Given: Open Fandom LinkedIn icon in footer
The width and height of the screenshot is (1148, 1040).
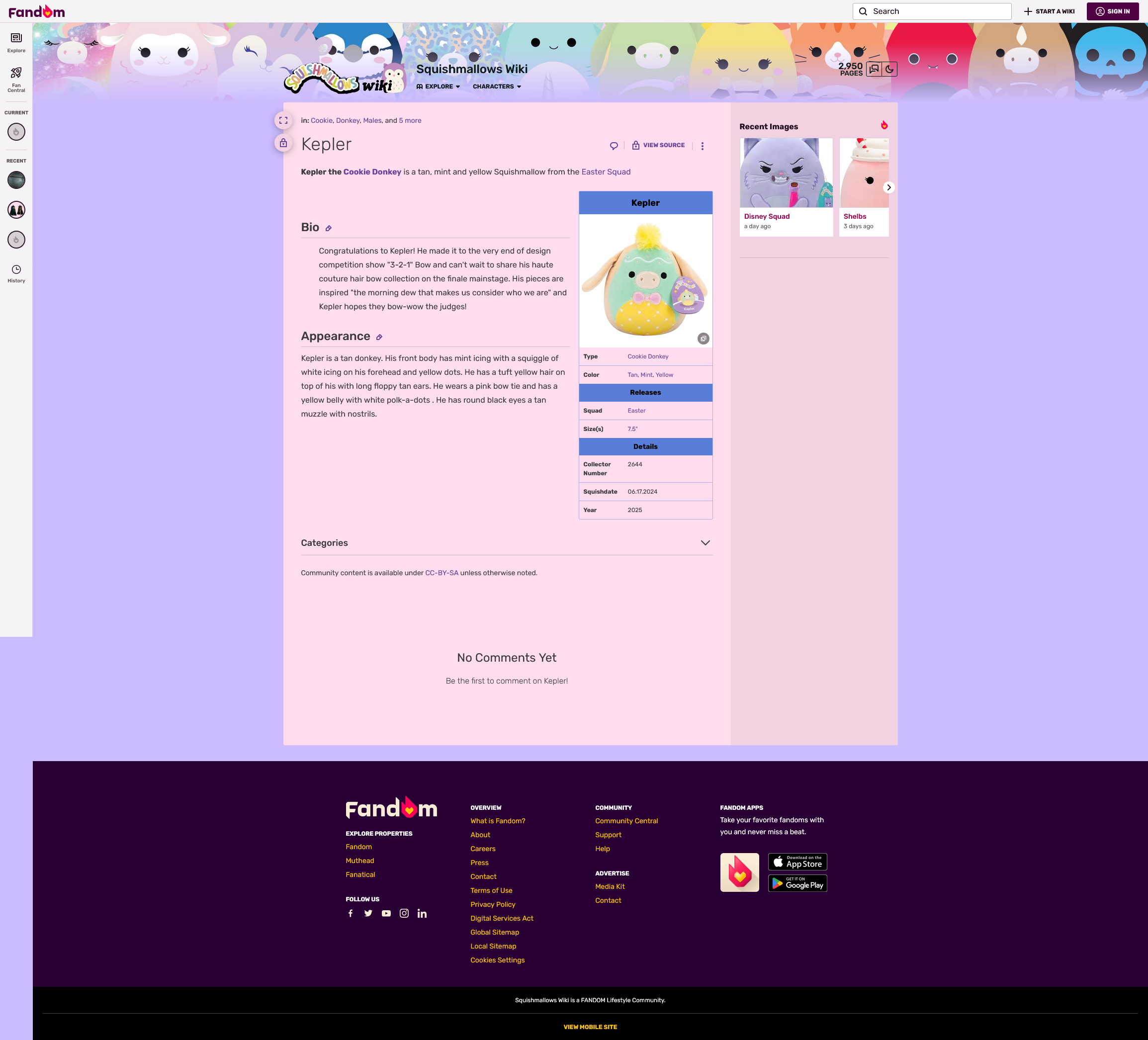Looking at the screenshot, I should pos(422,913).
